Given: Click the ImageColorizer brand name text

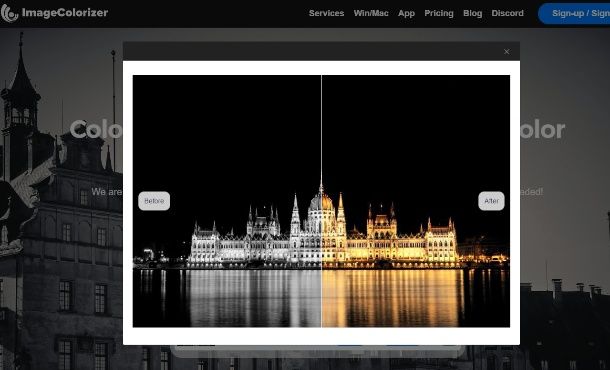Looking at the screenshot, I should coord(65,13).
